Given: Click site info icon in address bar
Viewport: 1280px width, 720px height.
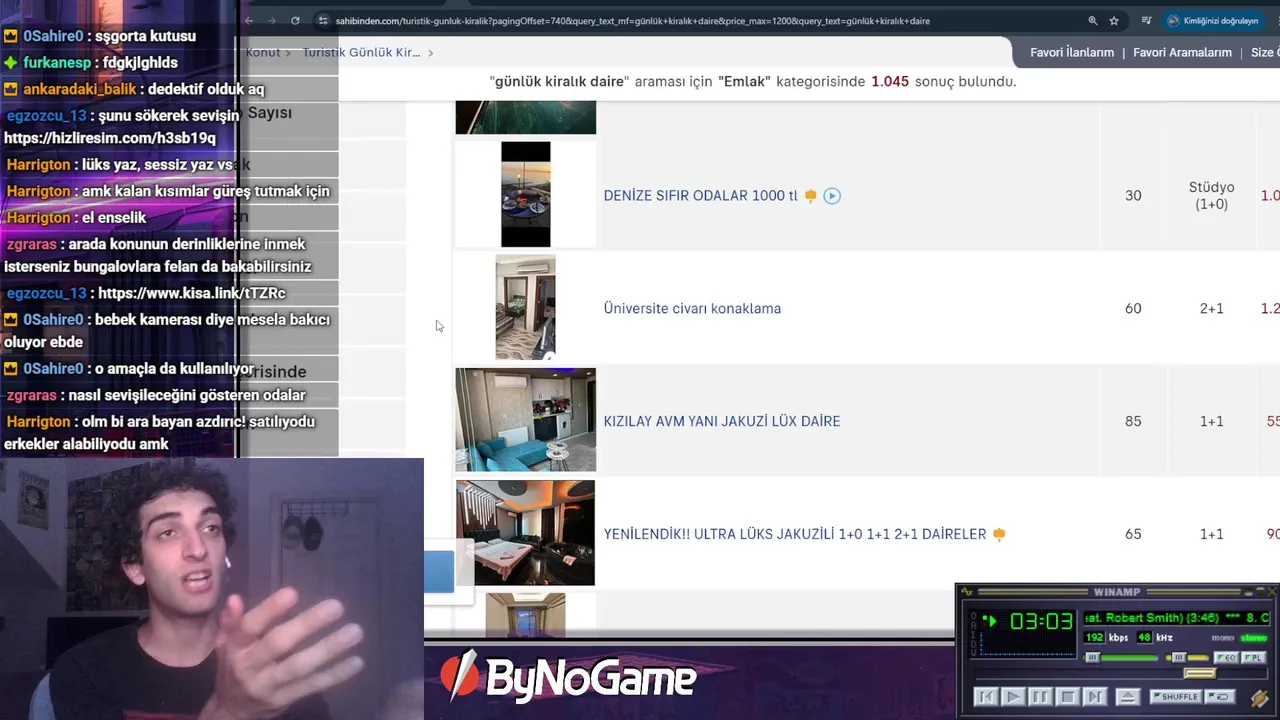Looking at the screenshot, I should click(x=322, y=20).
